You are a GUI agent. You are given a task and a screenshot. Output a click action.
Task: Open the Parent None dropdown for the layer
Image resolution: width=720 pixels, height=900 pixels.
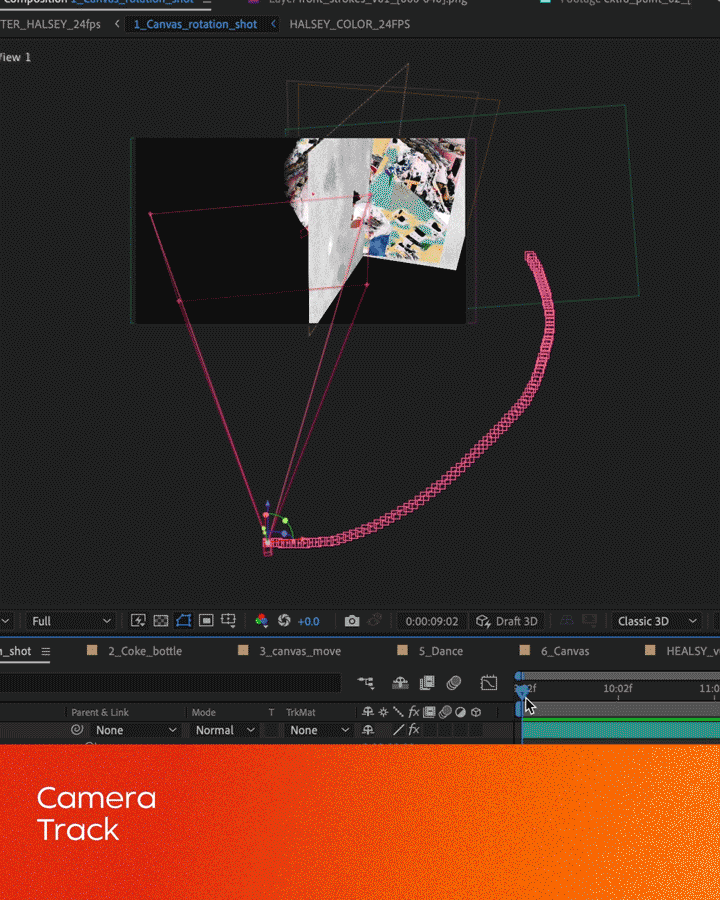coord(136,730)
